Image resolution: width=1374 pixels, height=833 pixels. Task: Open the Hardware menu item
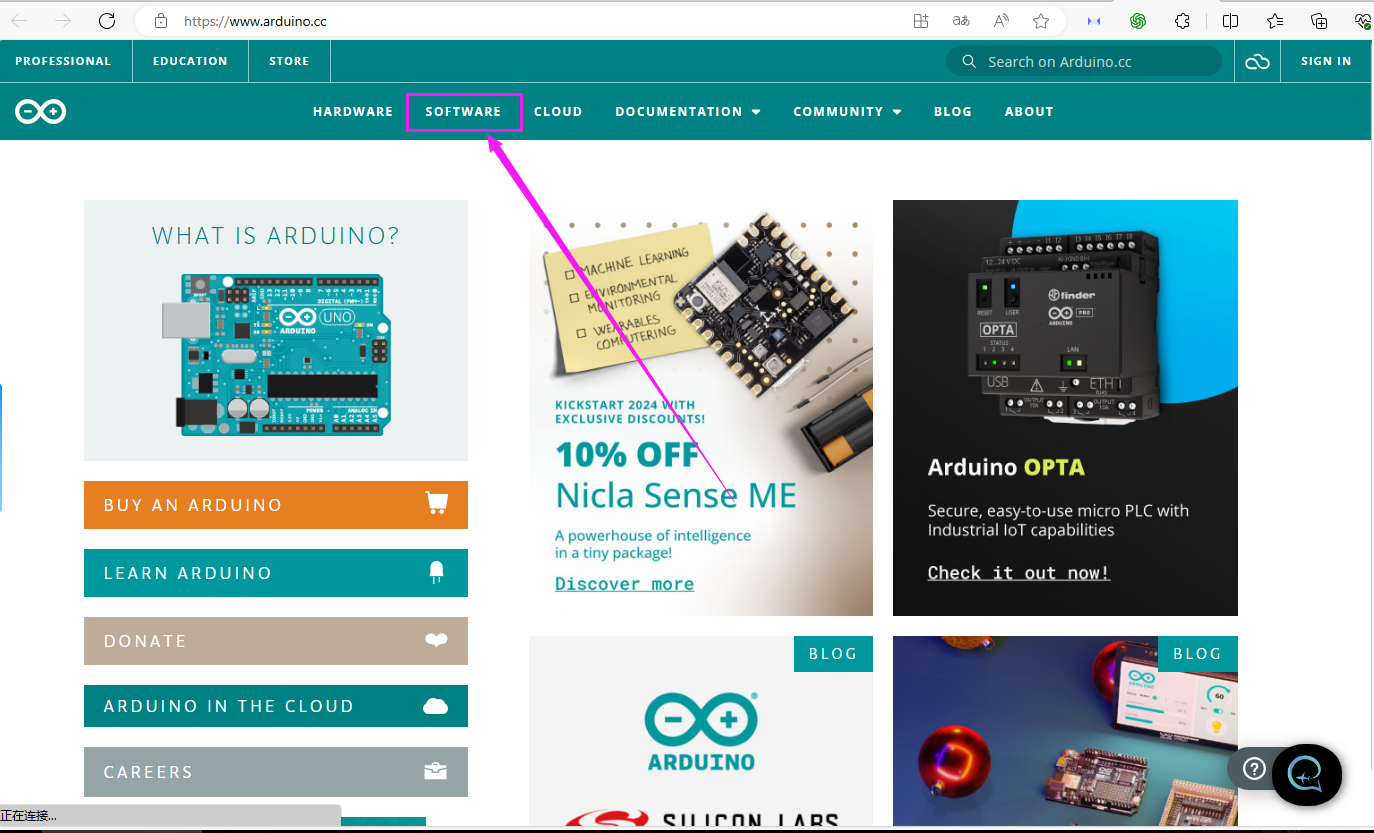[353, 112]
